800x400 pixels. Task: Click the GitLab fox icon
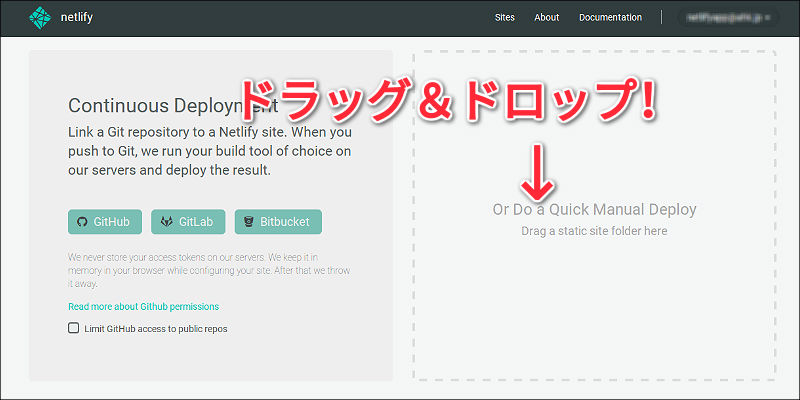click(x=167, y=222)
